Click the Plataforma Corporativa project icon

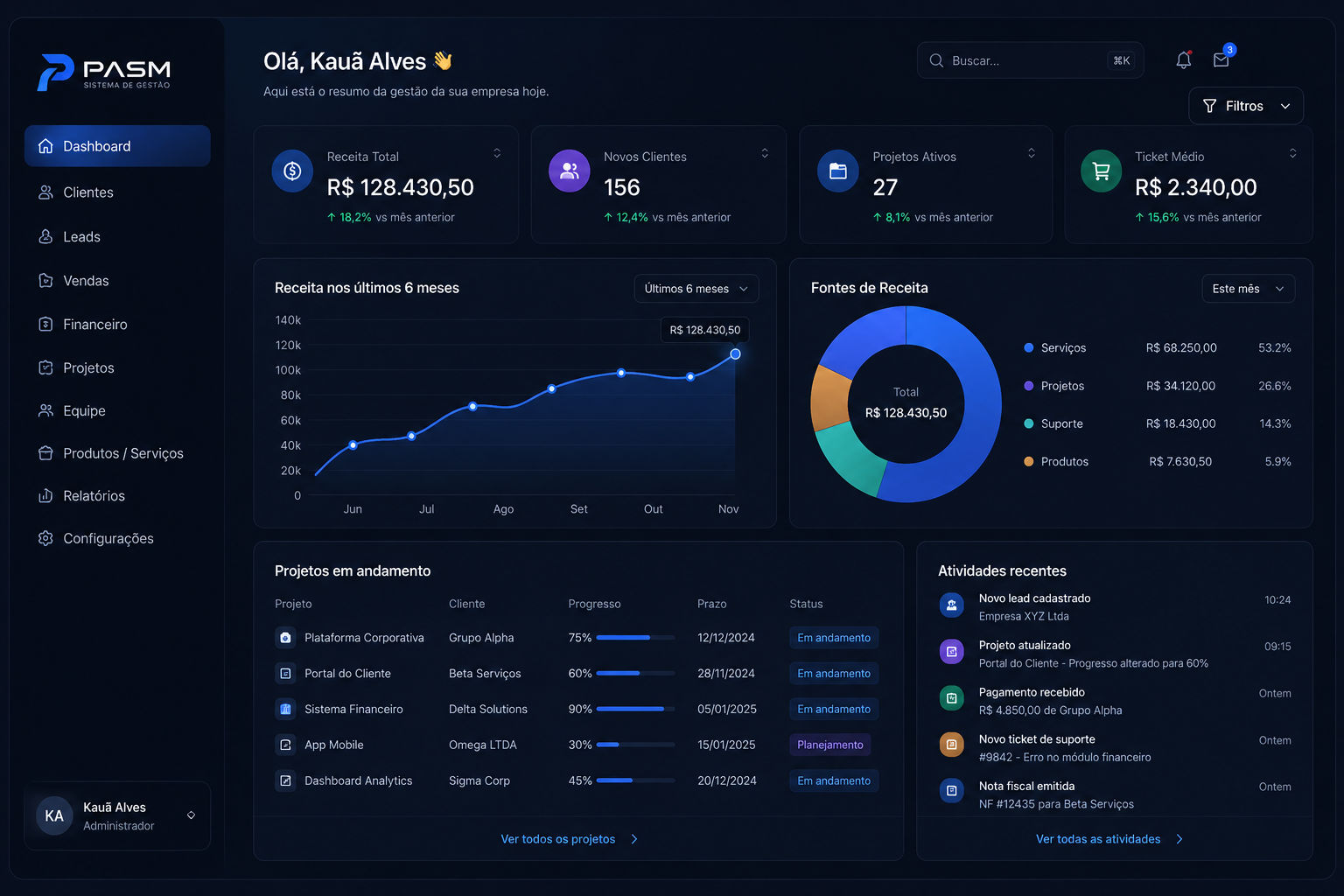pyautogui.click(x=285, y=638)
